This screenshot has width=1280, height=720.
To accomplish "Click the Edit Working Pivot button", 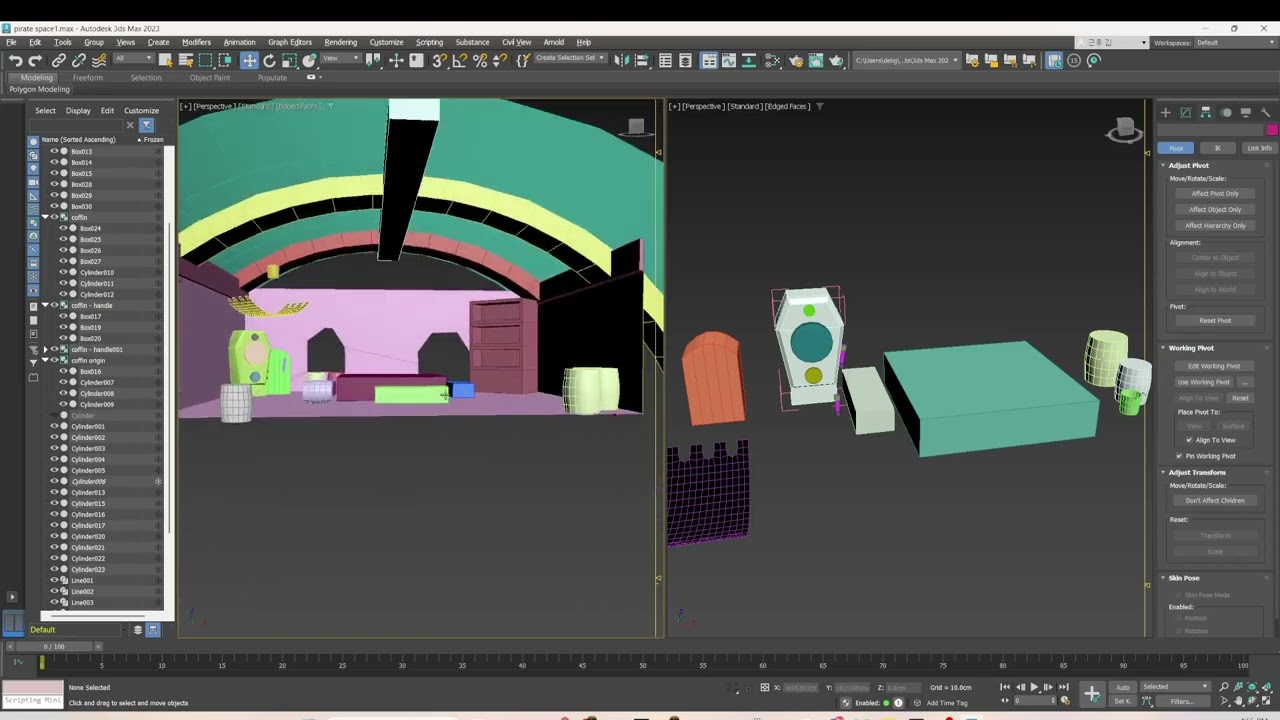I will coord(1214,366).
